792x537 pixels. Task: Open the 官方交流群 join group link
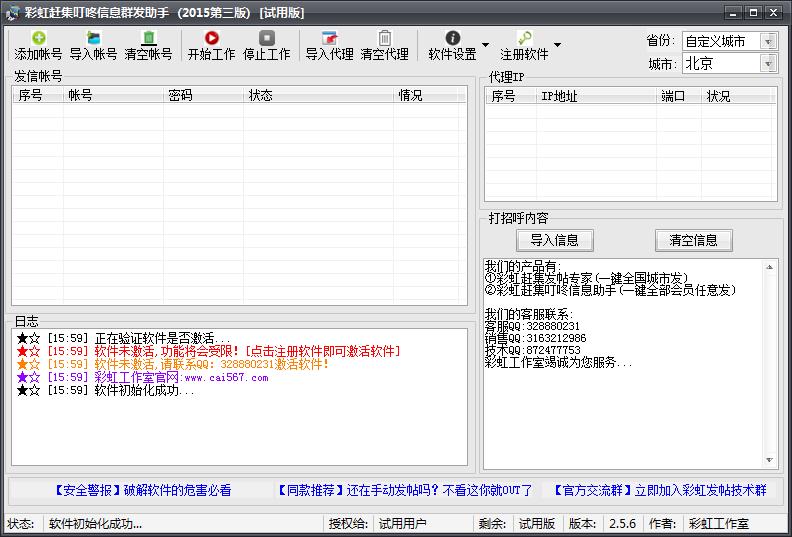point(659,490)
